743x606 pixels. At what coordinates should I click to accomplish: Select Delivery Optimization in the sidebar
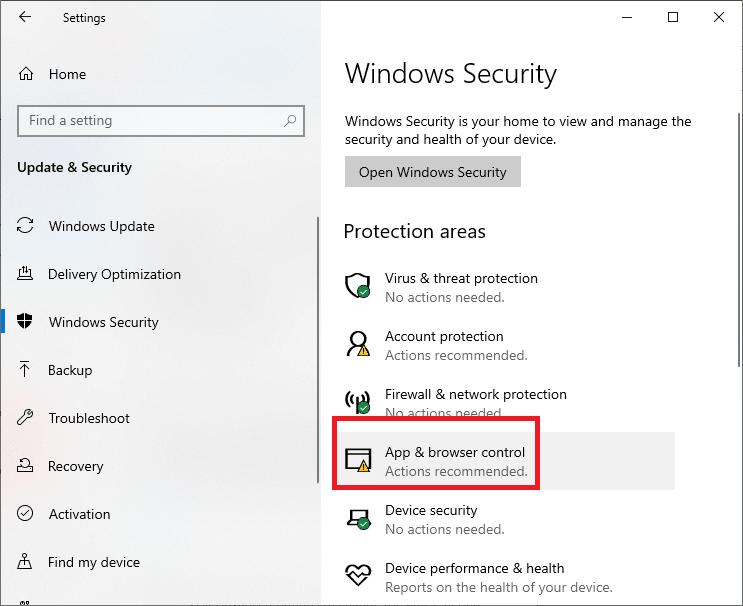click(114, 274)
